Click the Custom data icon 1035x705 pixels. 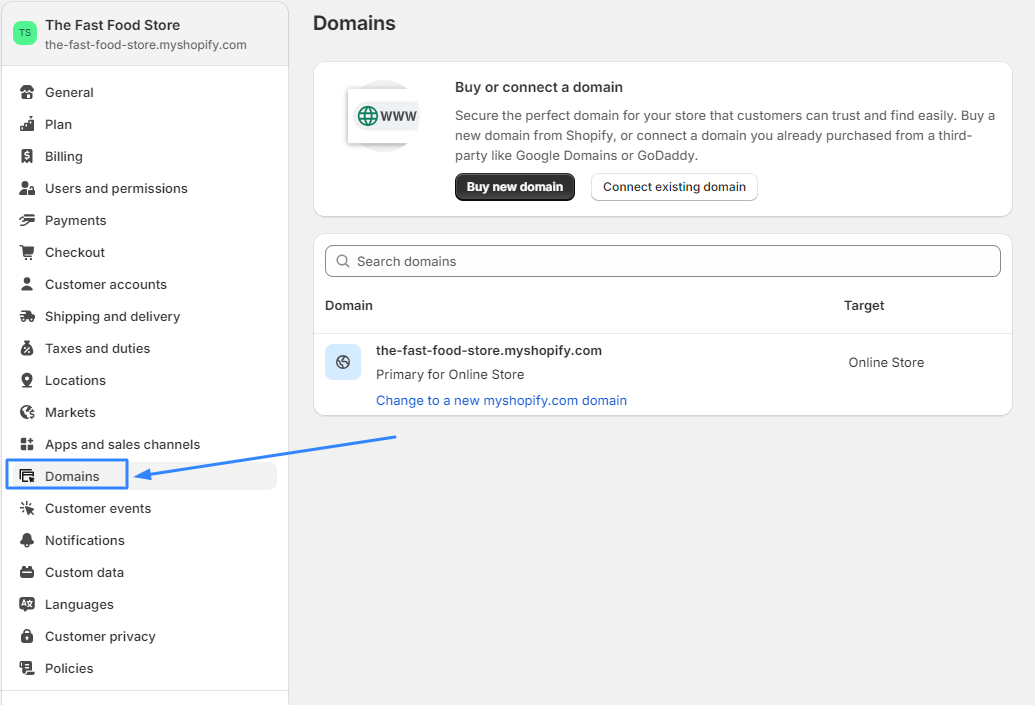[27, 572]
